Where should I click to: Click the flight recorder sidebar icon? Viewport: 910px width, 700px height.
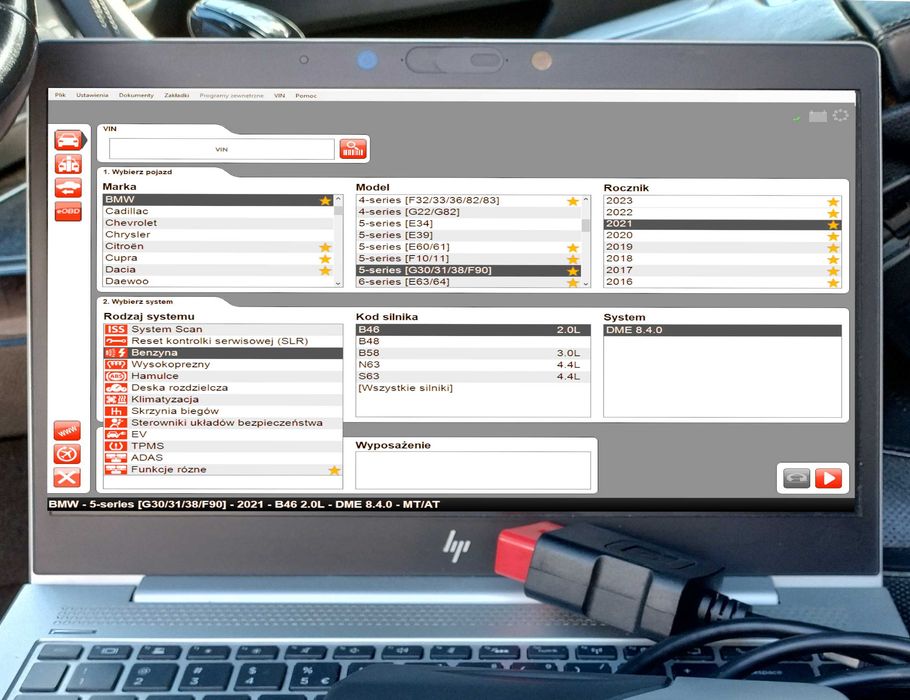tap(67, 454)
